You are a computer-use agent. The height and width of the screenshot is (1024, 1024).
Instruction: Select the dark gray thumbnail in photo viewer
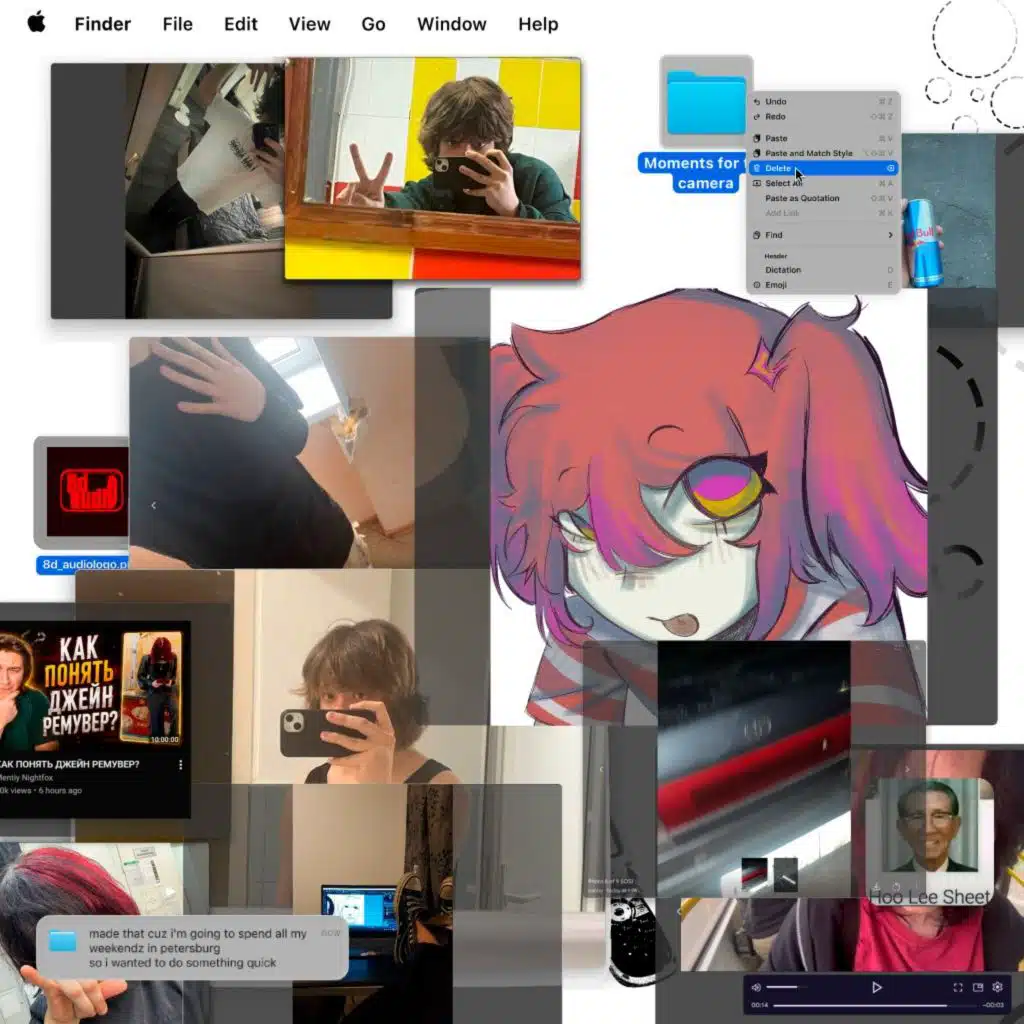(x=786, y=874)
